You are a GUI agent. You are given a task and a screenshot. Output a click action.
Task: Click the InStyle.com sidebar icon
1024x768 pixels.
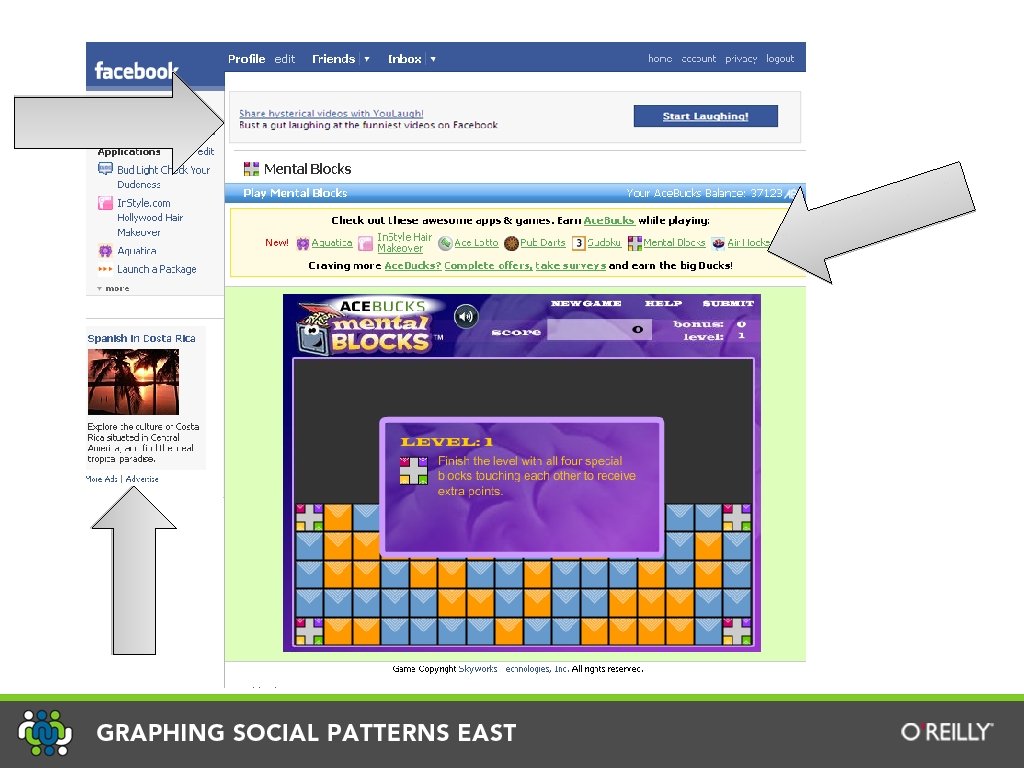(105, 202)
